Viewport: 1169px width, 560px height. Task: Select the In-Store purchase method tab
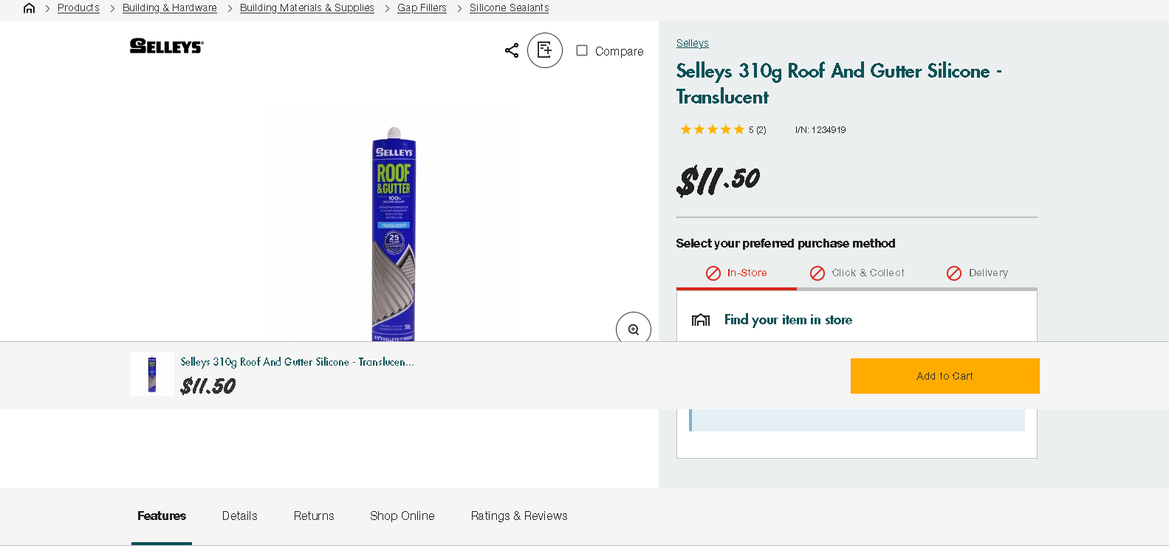[x=737, y=273]
